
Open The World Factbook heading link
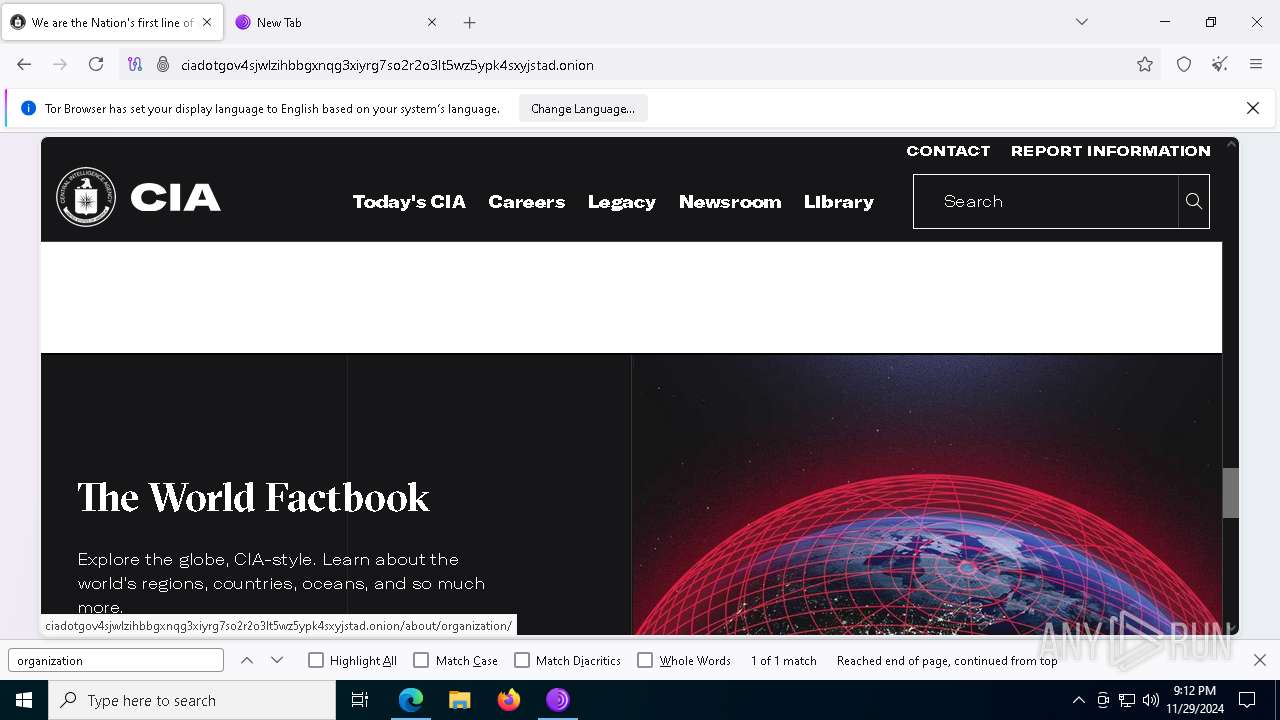click(254, 498)
